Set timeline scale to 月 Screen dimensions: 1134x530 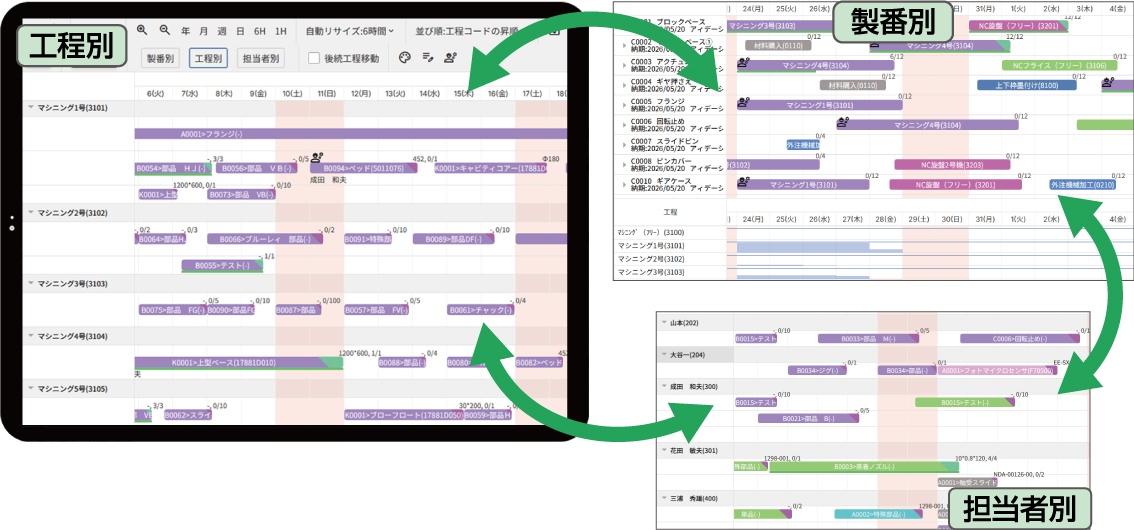pos(204,31)
